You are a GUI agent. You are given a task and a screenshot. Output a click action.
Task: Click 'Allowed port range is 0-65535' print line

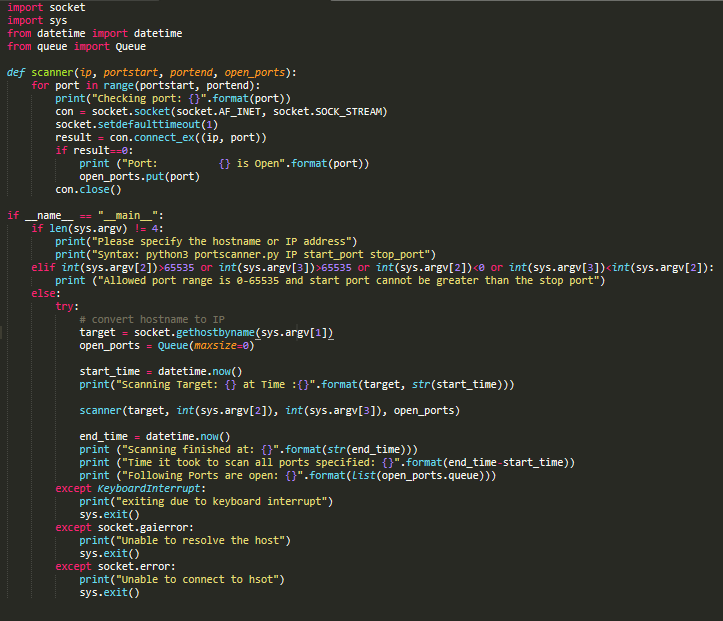click(330, 280)
